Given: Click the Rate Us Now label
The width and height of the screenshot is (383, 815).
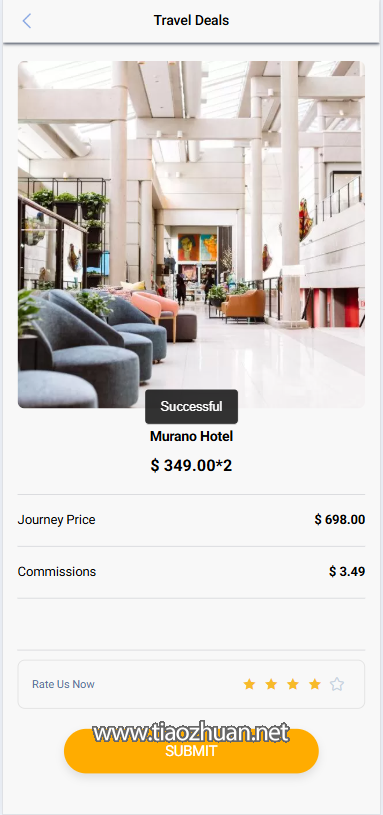Looking at the screenshot, I should pos(63,684).
